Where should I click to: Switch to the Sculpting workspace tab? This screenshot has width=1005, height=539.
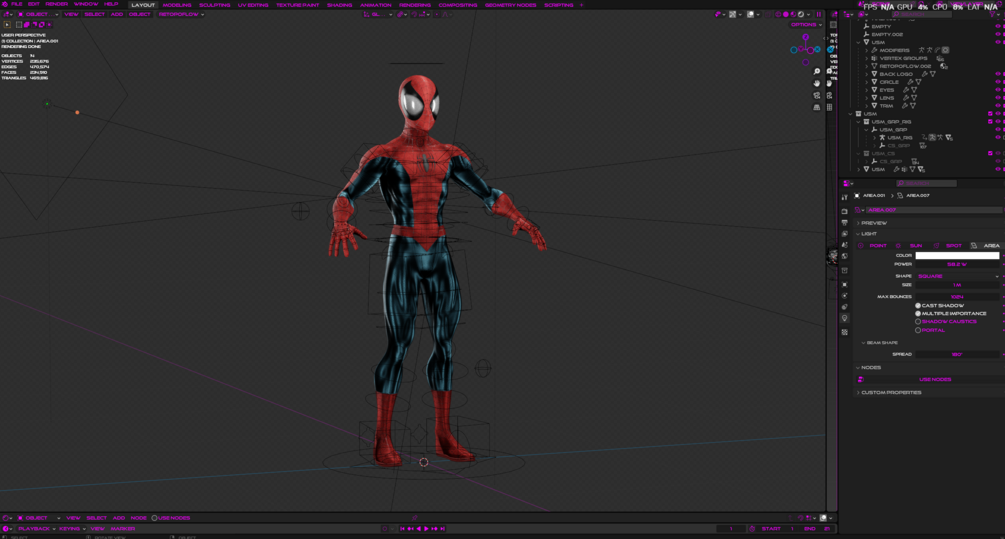pyautogui.click(x=214, y=5)
